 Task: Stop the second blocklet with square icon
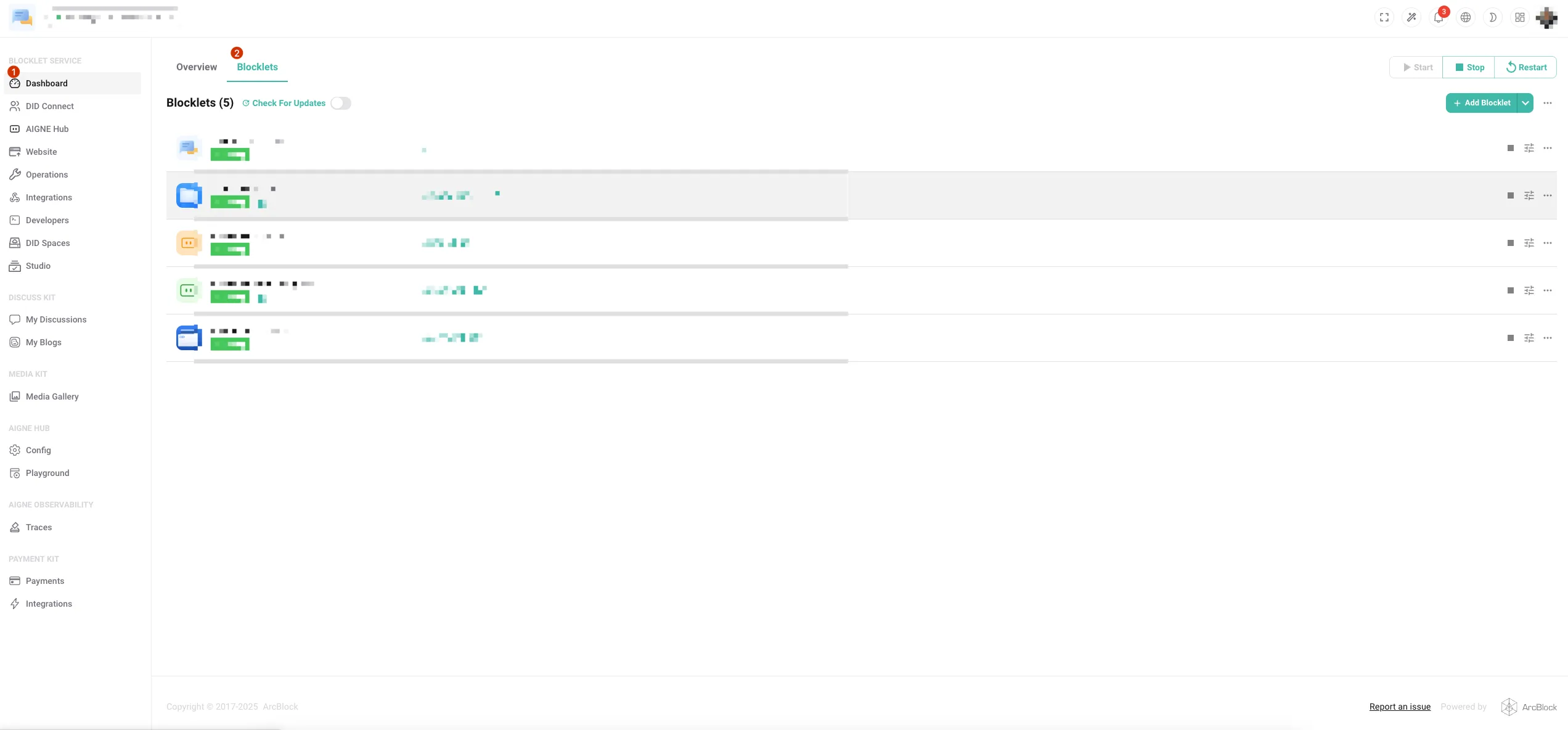tap(1511, 195)
